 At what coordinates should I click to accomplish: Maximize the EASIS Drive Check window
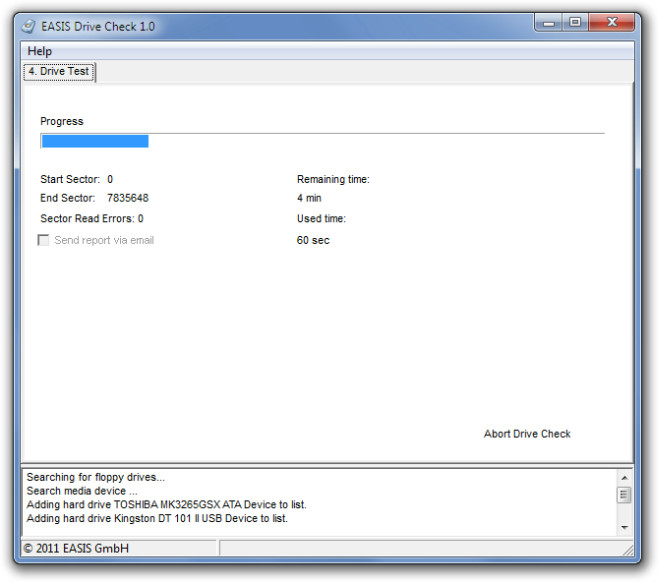pyautogui.click(x=575, y=22)
